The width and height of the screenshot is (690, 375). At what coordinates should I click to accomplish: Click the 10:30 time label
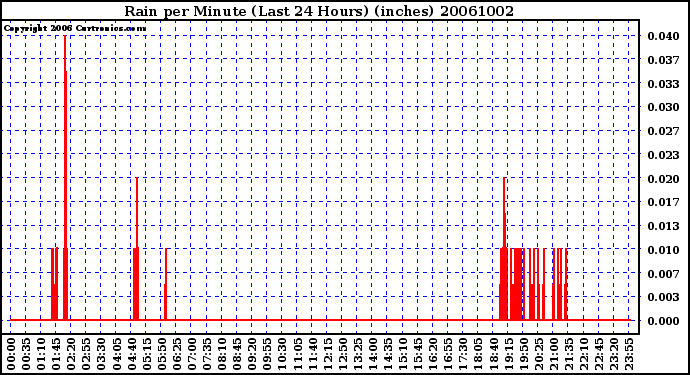point(282,354)
